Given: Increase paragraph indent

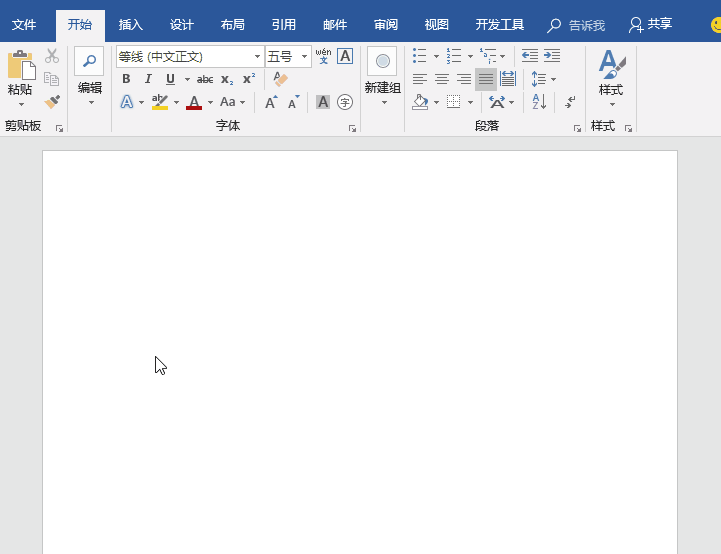Looking at the screenshot, I should tap(552, 56).
